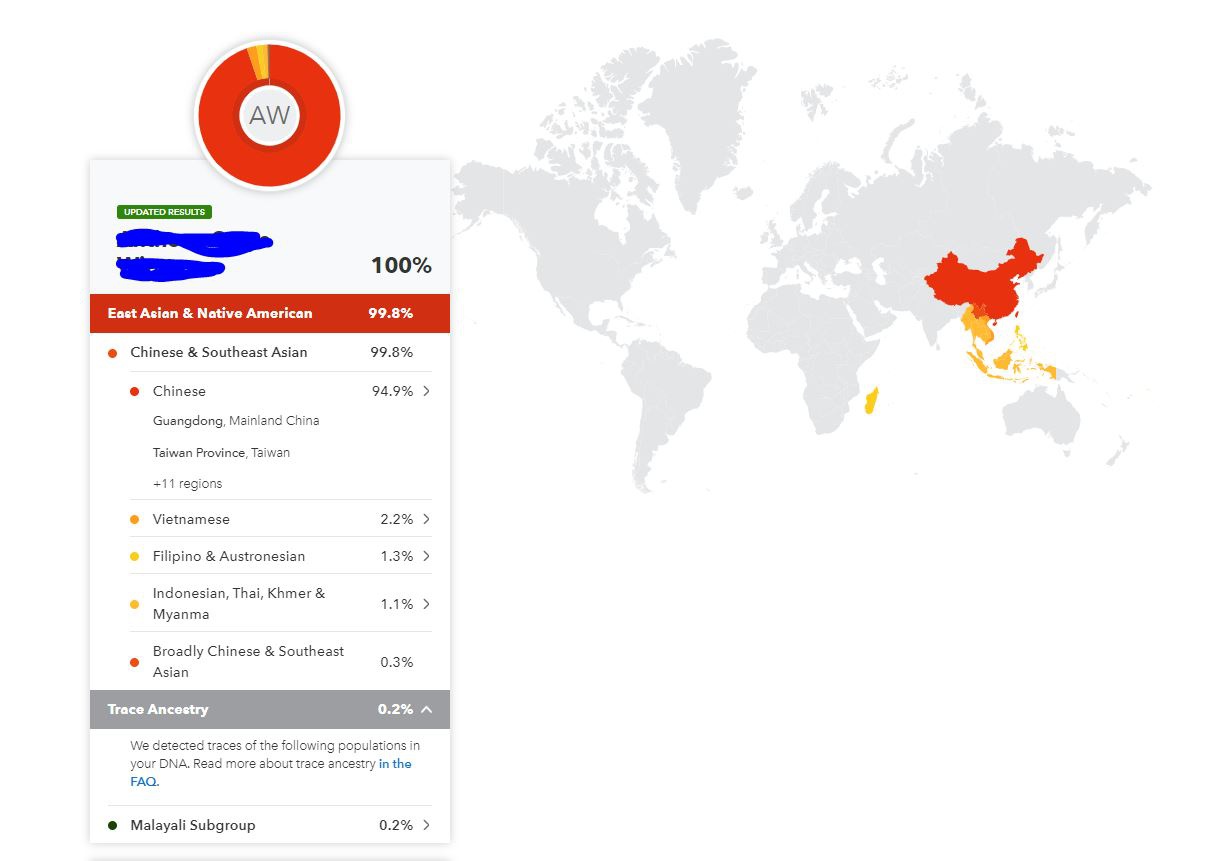Open Filipino & Austronesian details chevron
Screen dimensions: 1215x861
427,556
